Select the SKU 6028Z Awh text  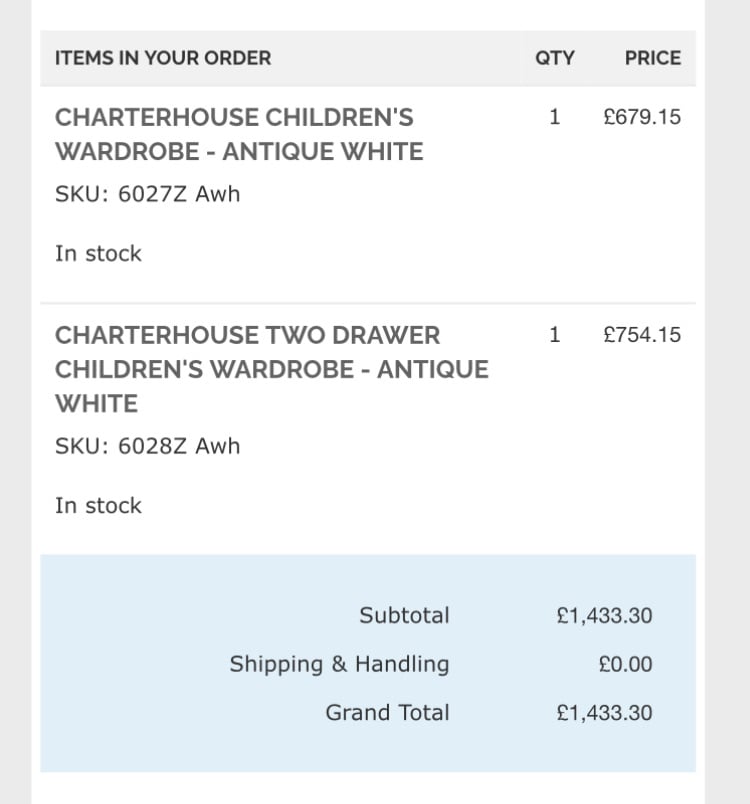(148, 446)
